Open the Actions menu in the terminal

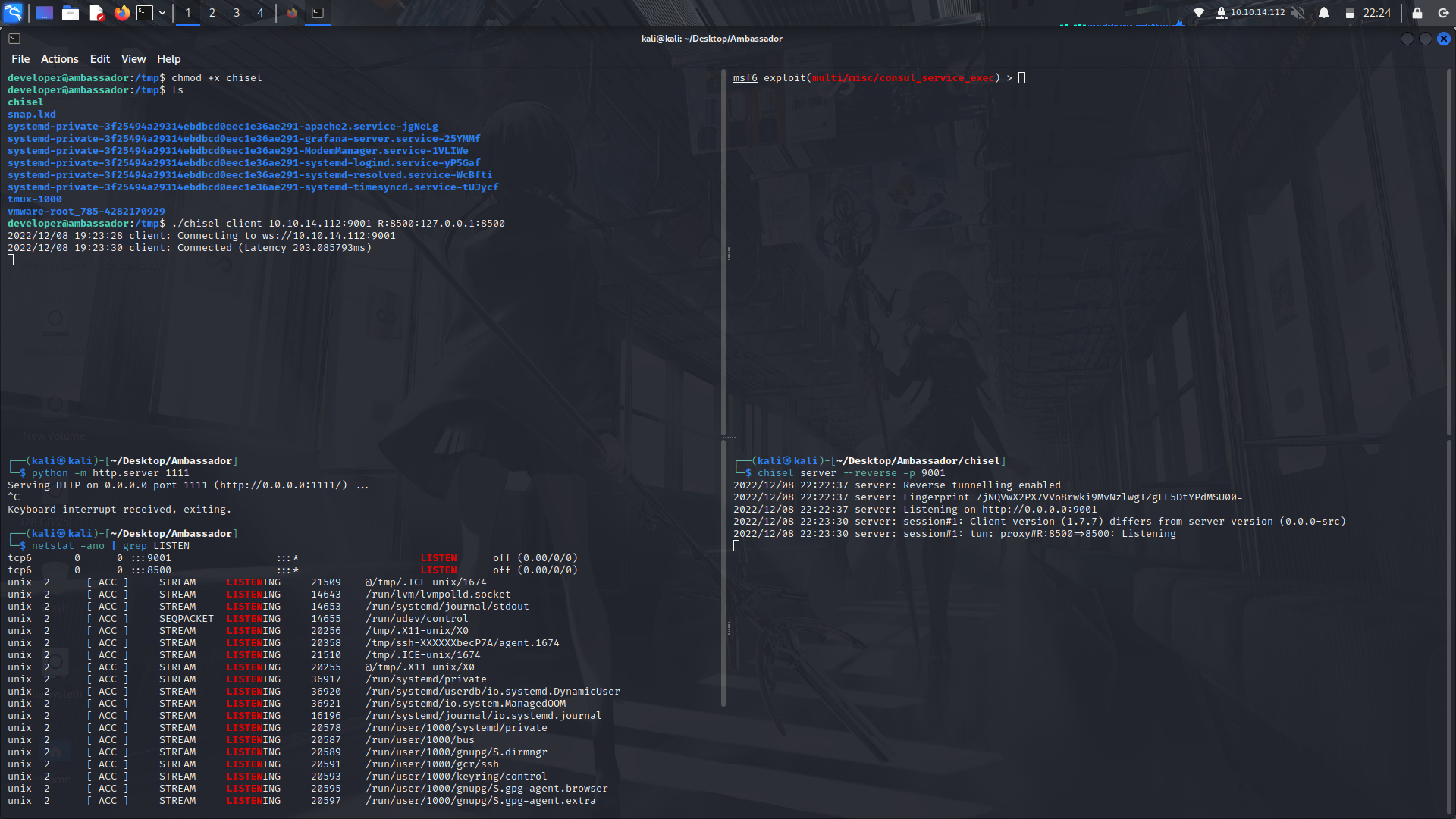[59, 58]
